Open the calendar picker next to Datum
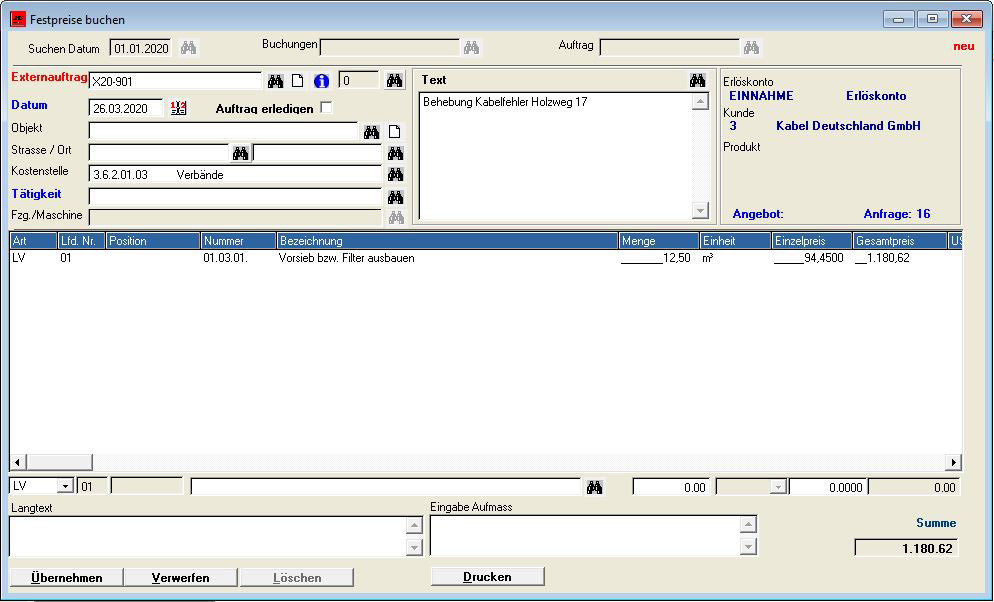The height and width of the screenshot is (602, 994). (x=179, y=108)
